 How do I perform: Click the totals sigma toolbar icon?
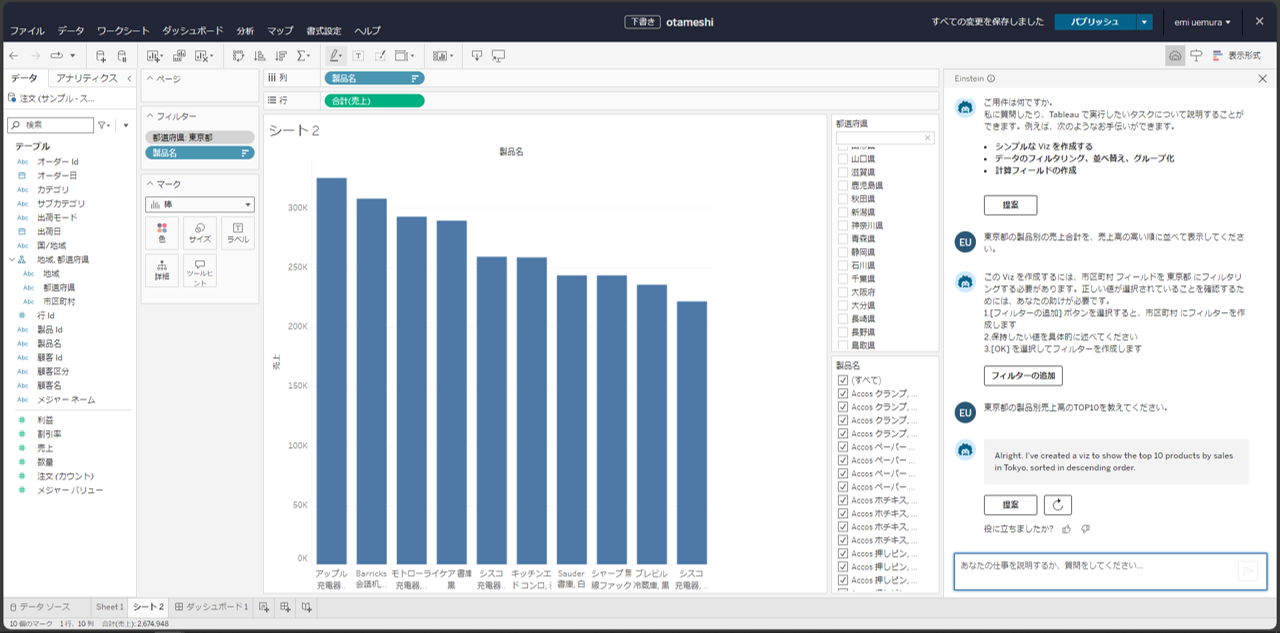coord(303,56)
